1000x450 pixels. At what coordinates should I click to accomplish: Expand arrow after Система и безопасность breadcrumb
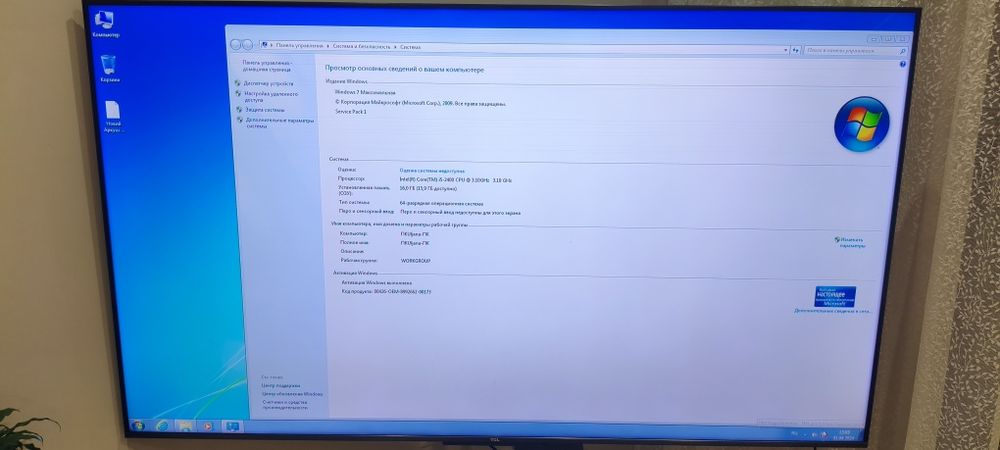pos(395,47)
